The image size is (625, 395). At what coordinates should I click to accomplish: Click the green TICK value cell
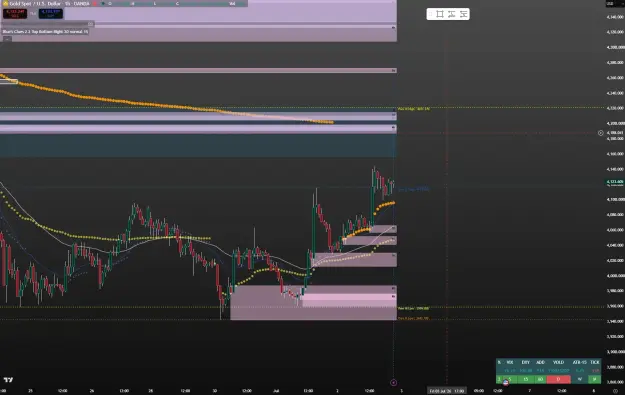(595, 379)
